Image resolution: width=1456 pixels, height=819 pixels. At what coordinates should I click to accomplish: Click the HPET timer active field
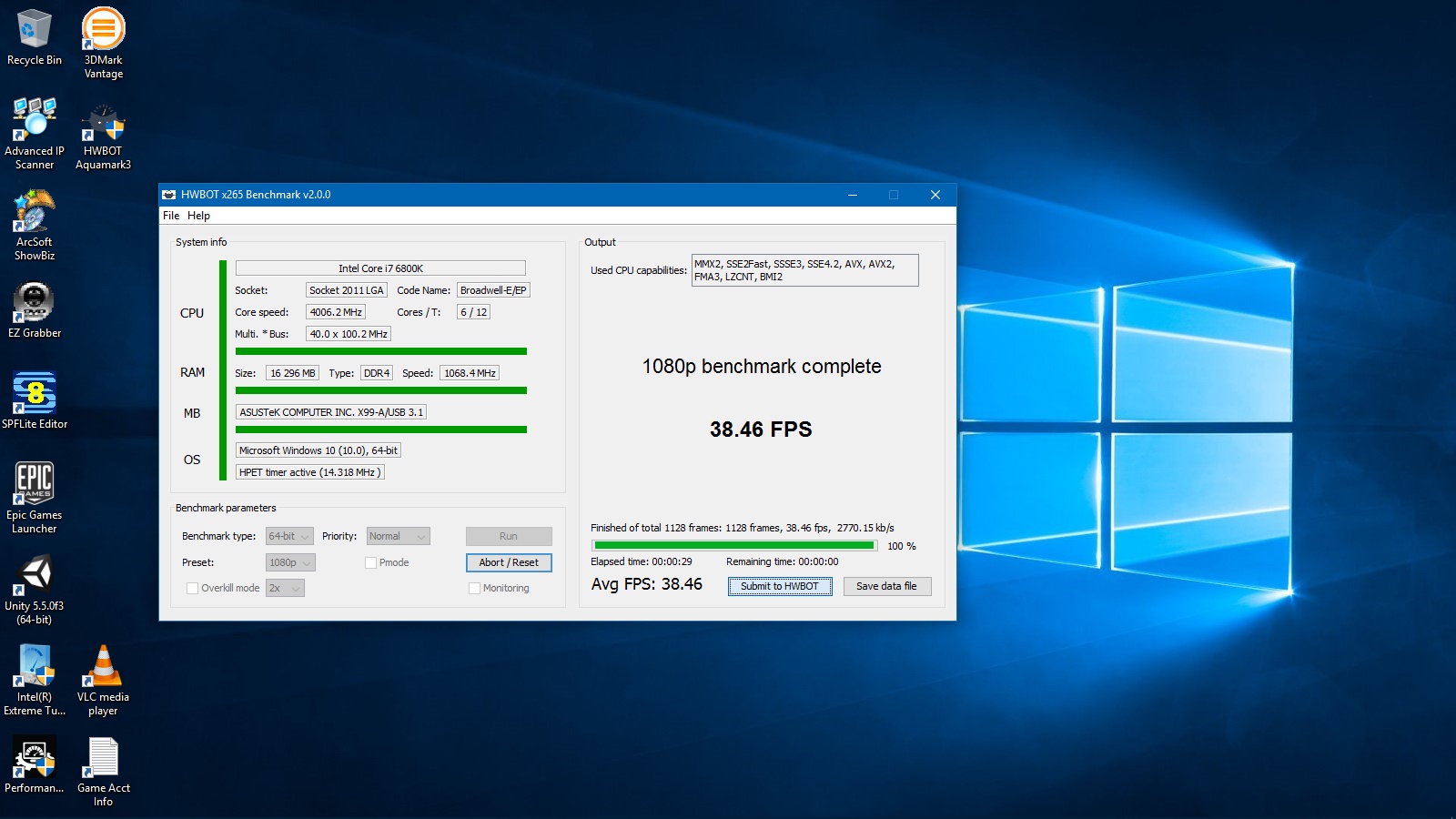tap(309, 472)
